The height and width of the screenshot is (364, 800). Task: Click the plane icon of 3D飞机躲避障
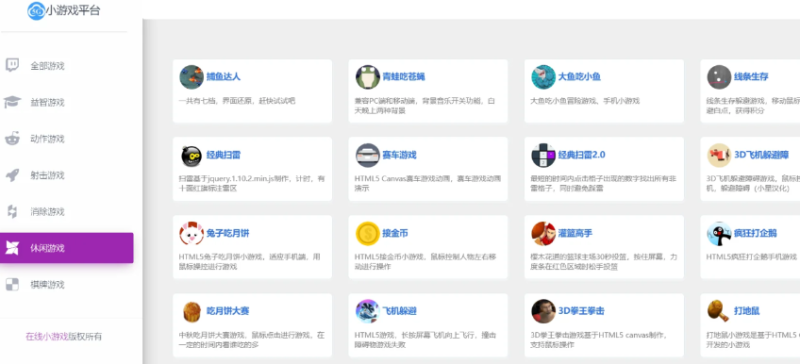(x=719, y=155)
